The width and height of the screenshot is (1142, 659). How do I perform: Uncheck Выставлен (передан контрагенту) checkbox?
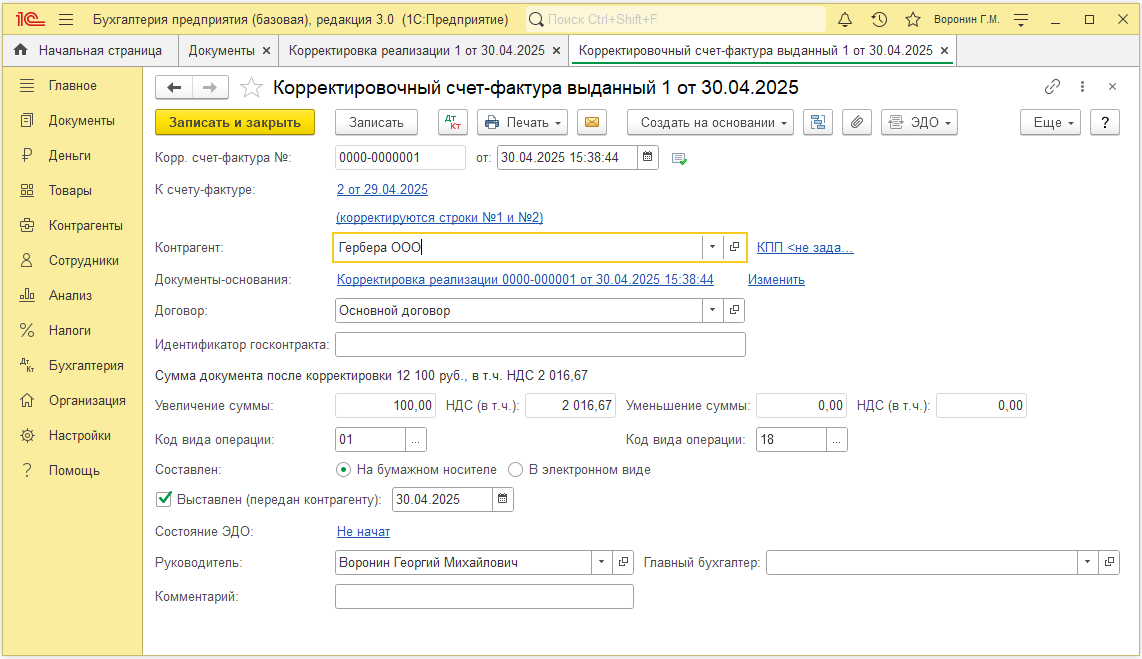pyautogui.click(x=164, y=500)
